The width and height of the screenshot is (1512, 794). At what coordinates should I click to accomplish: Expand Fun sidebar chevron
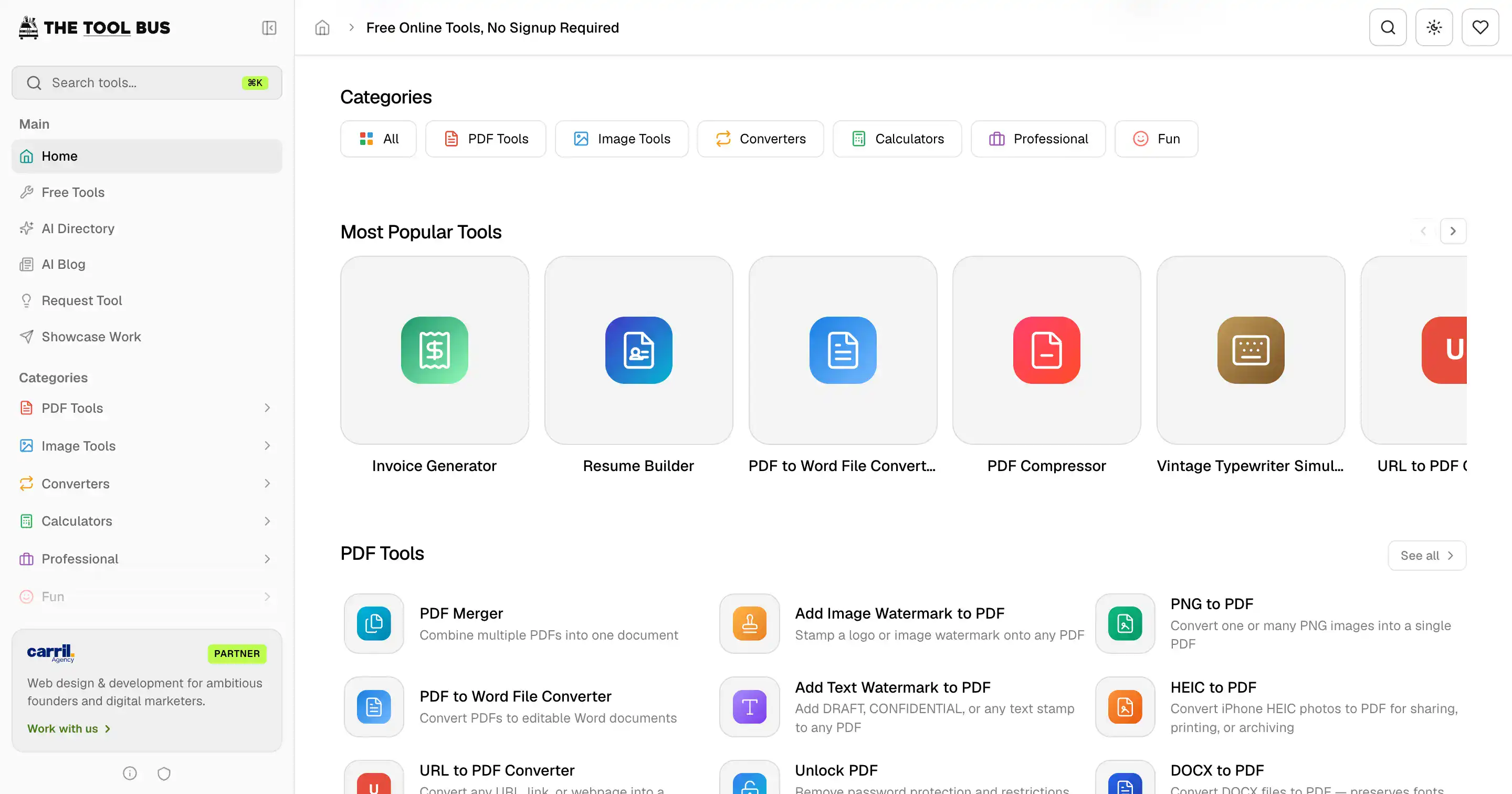pos(267,597)
